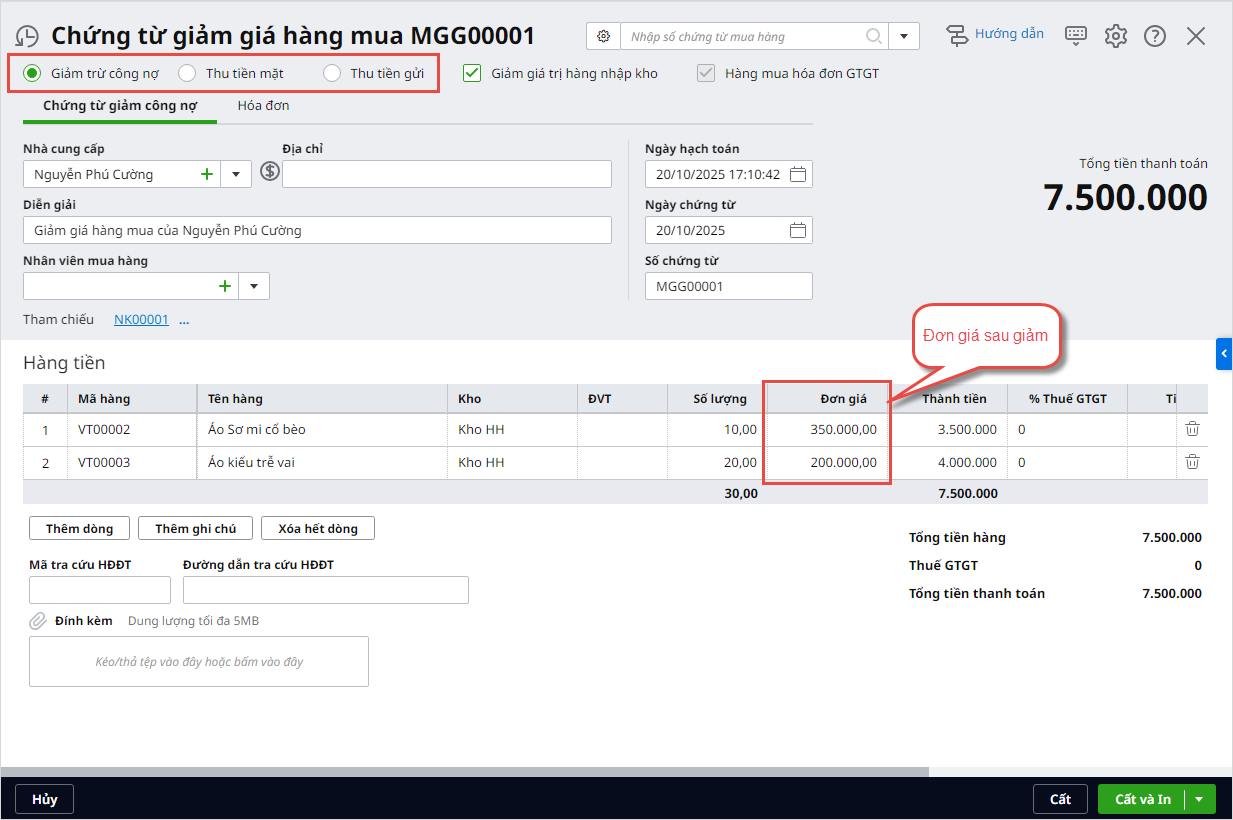Expand the Nhà cung cấp dropdown
The image size is (1233, 820).
click(236, 174)
